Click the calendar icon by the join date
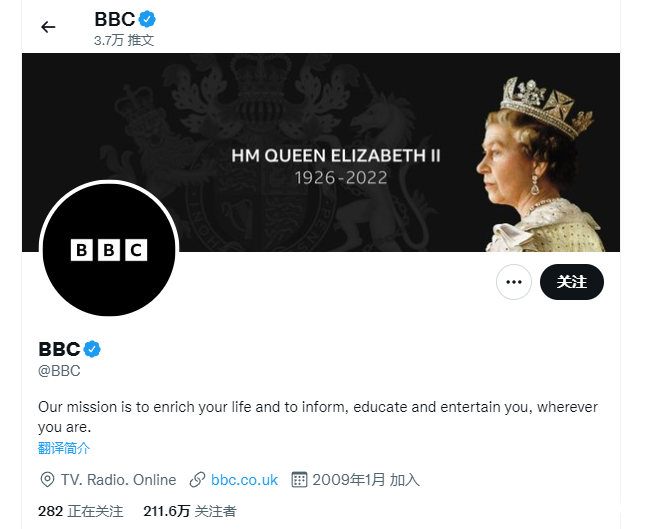Viewport: 650px width, 529px height. (x=298, y=480)
